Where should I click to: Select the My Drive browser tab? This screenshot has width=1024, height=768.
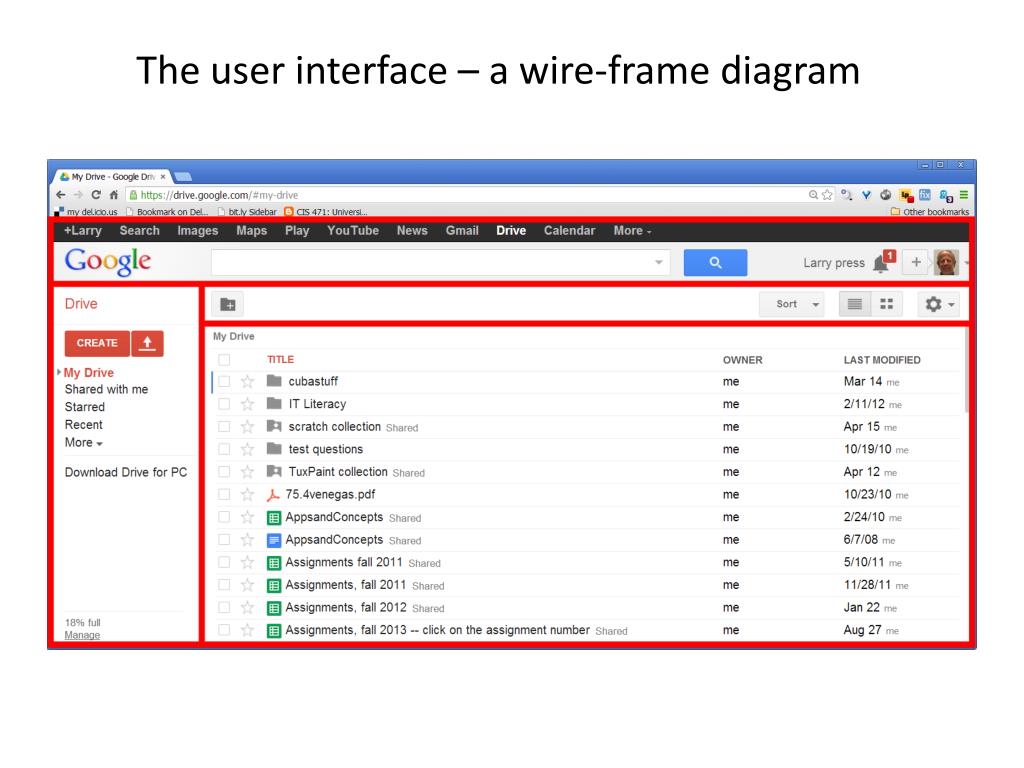[113, 176]
